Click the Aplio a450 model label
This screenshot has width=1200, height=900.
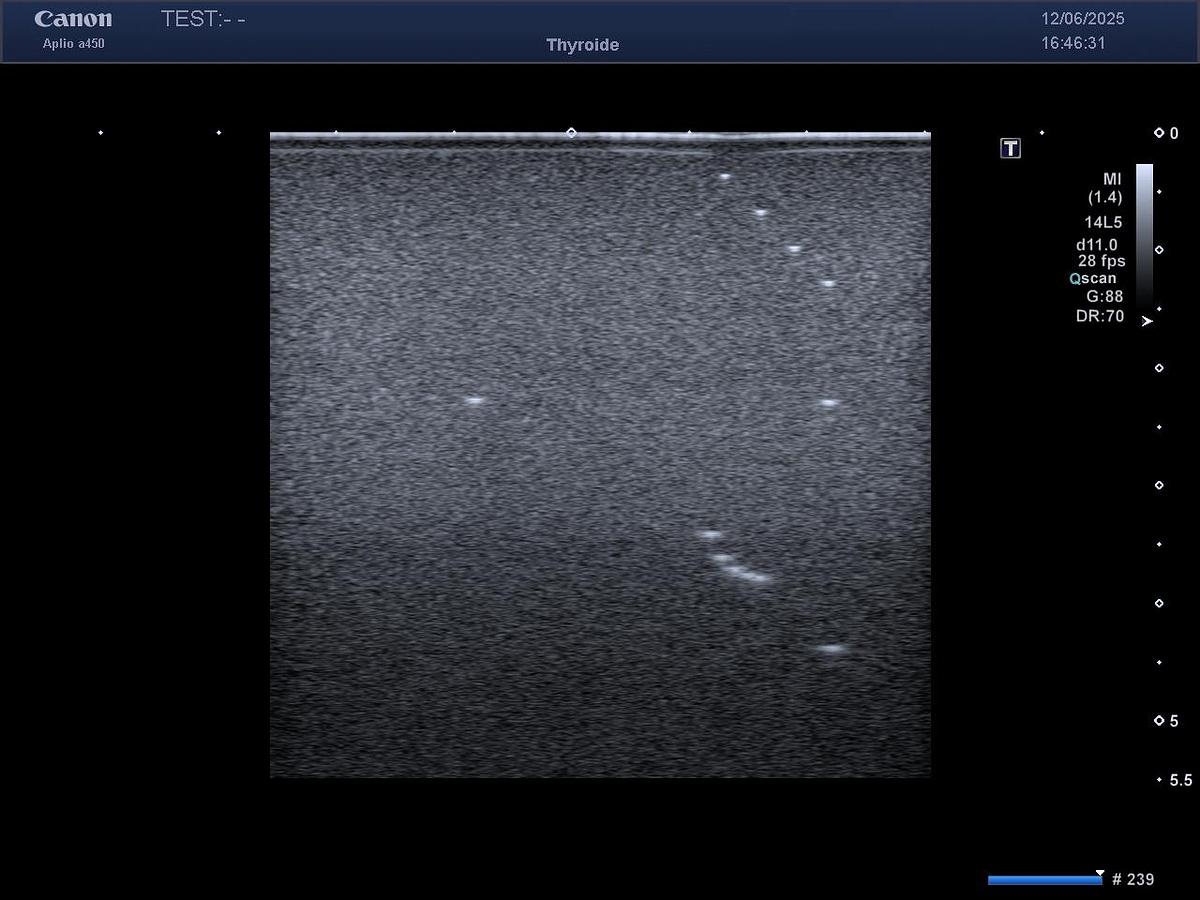tap(73, 43)
